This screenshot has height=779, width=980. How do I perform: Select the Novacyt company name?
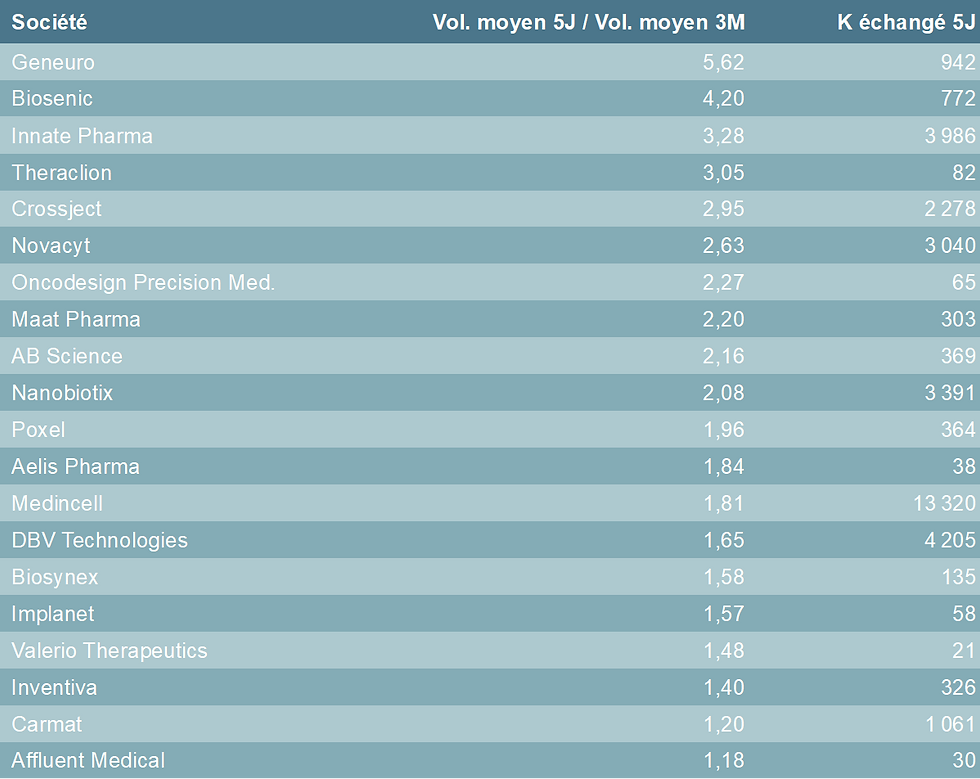tap(51, 246)
